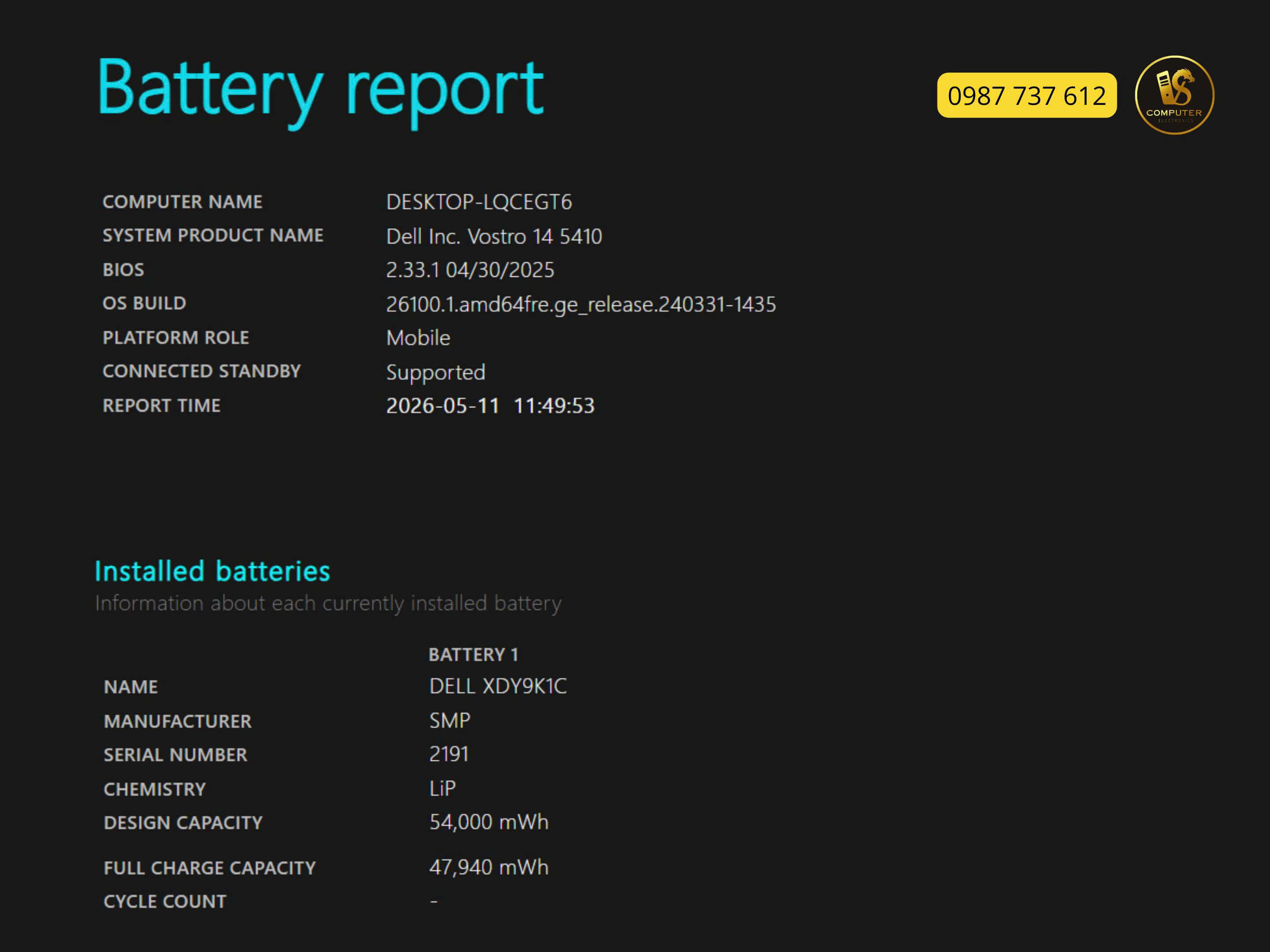Image resolution: width=1270 pixels, height=952 pixels.
Task: Click the "SYSTEM PRODUCT NAME" label
Action: (213, 235)
